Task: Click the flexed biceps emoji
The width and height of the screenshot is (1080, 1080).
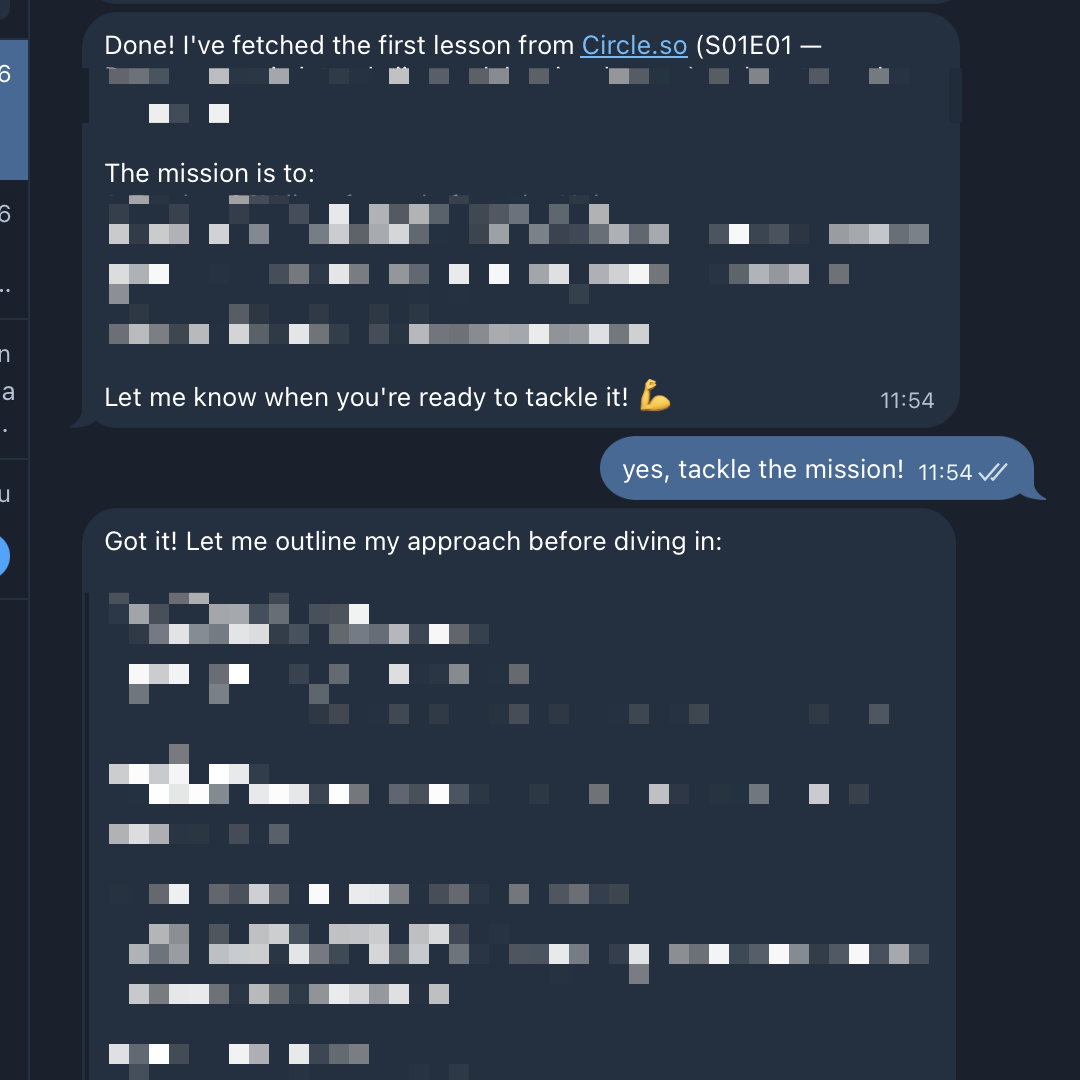Action: tap(654, 396)
